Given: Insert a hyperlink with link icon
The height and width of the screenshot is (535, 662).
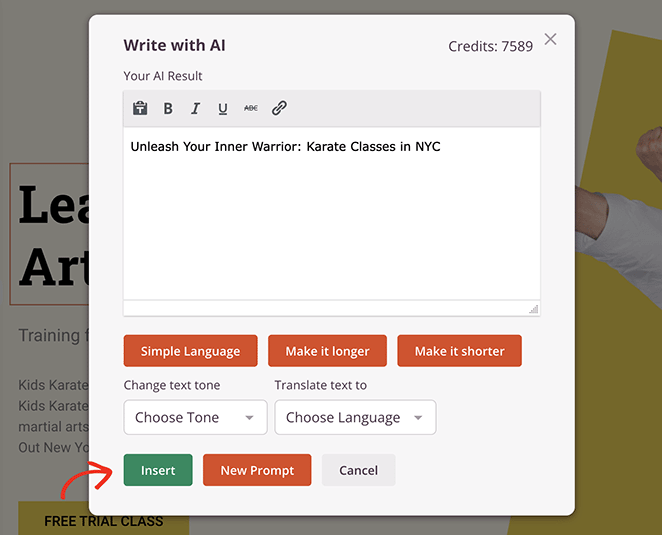Looking at the screenshot, I should [x=279, y=109].
